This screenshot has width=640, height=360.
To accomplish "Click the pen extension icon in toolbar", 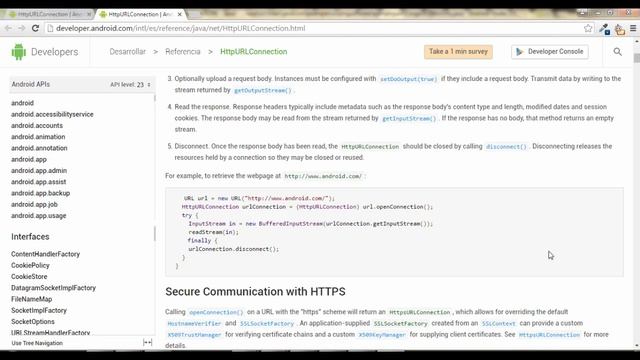I will (604, 29).
